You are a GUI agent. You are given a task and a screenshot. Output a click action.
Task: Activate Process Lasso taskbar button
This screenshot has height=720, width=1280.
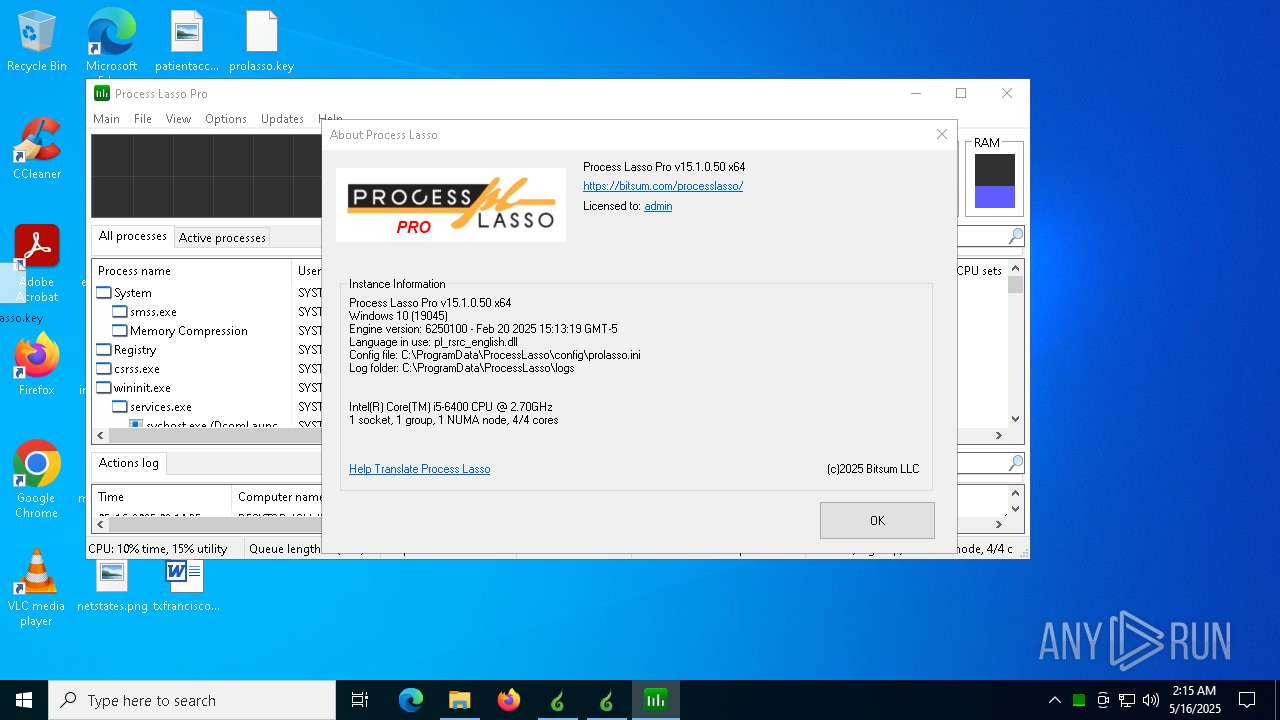(x=655, y=700)
